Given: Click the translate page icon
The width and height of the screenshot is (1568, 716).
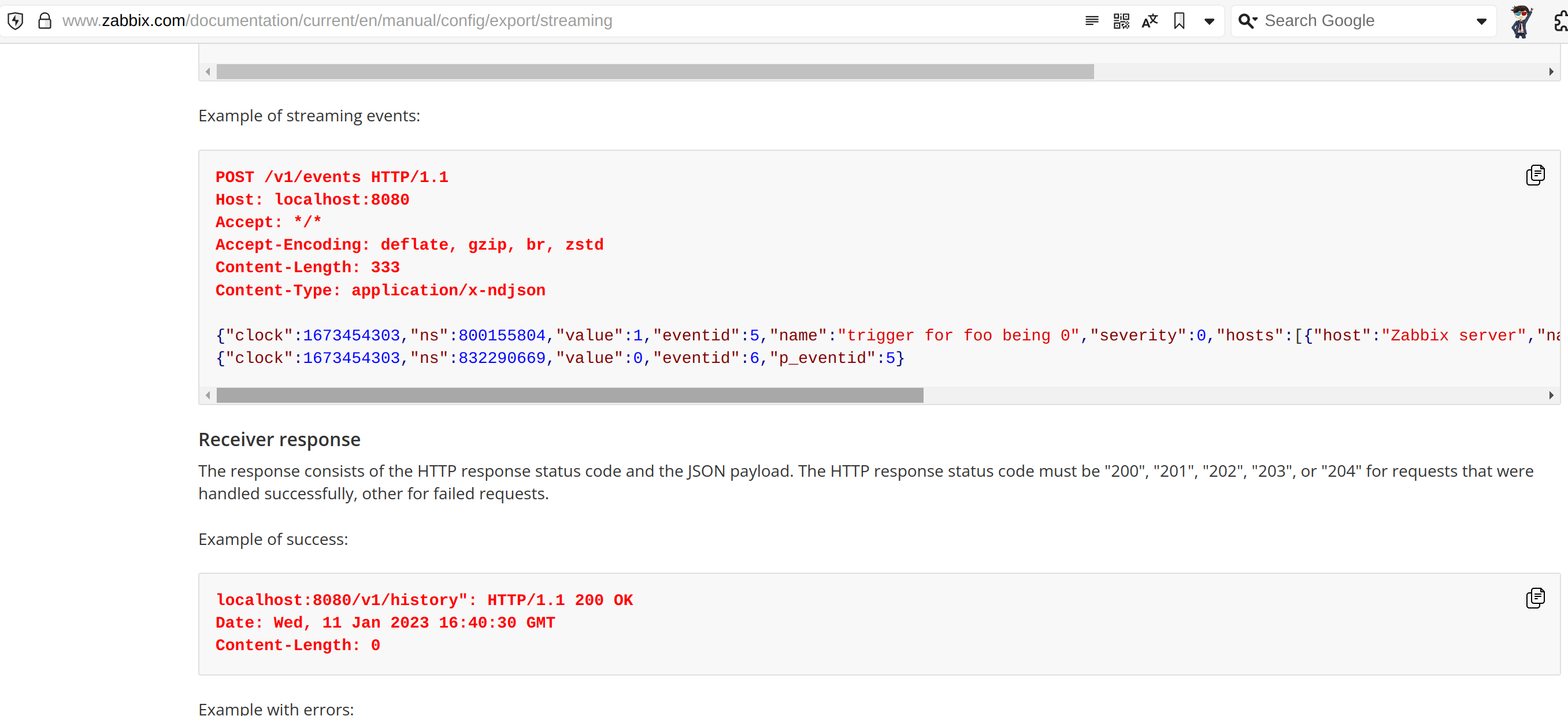Looking at the screenshot, I should [1150, 21].
